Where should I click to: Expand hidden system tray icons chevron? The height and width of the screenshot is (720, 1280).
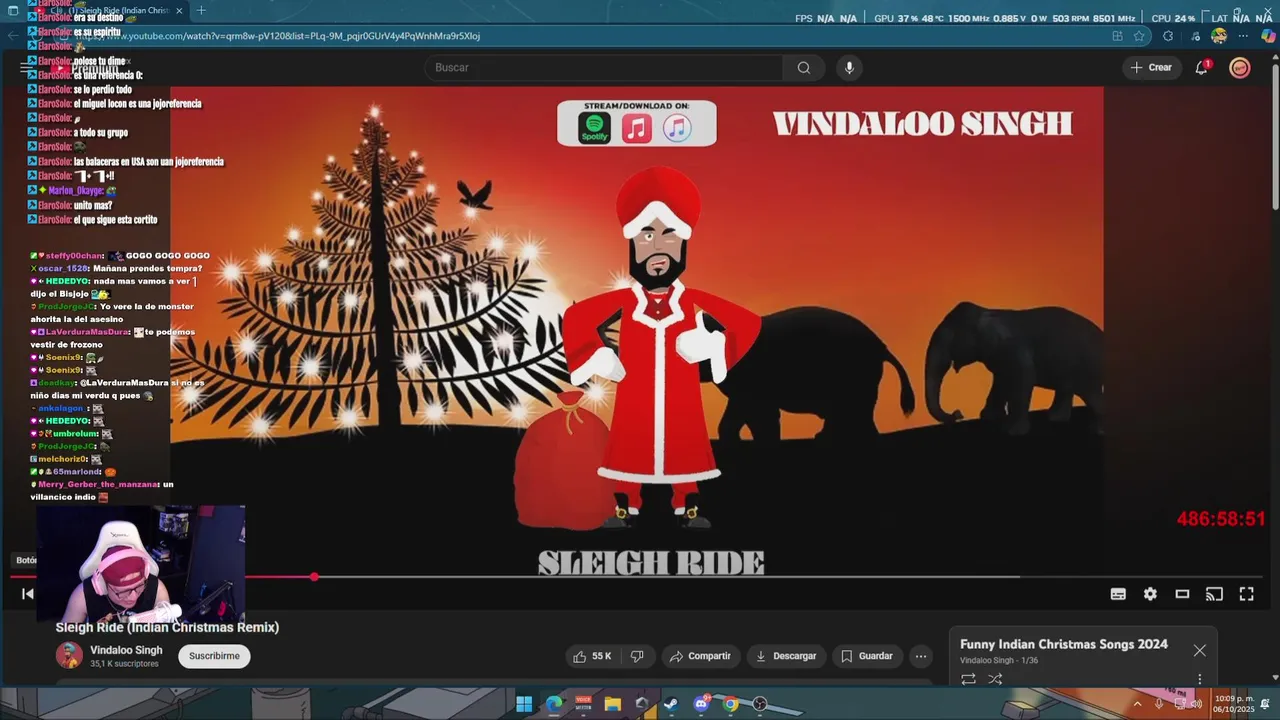pos(1137,704)
